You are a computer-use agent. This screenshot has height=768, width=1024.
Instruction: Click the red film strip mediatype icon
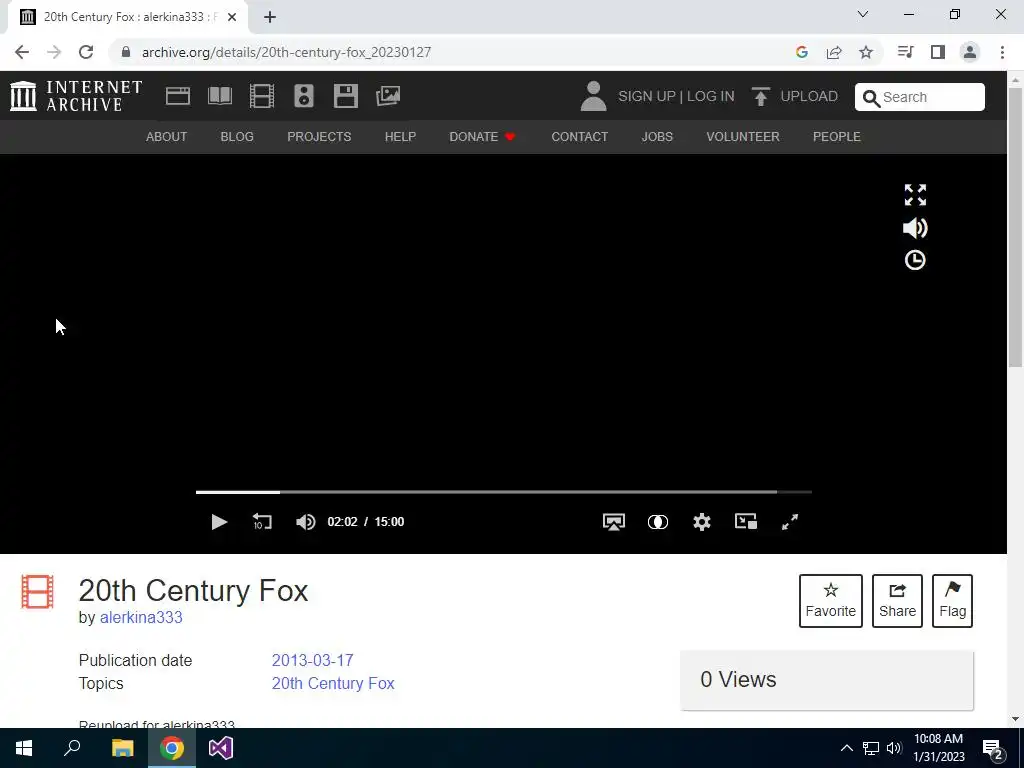click(x=37, y=592)
